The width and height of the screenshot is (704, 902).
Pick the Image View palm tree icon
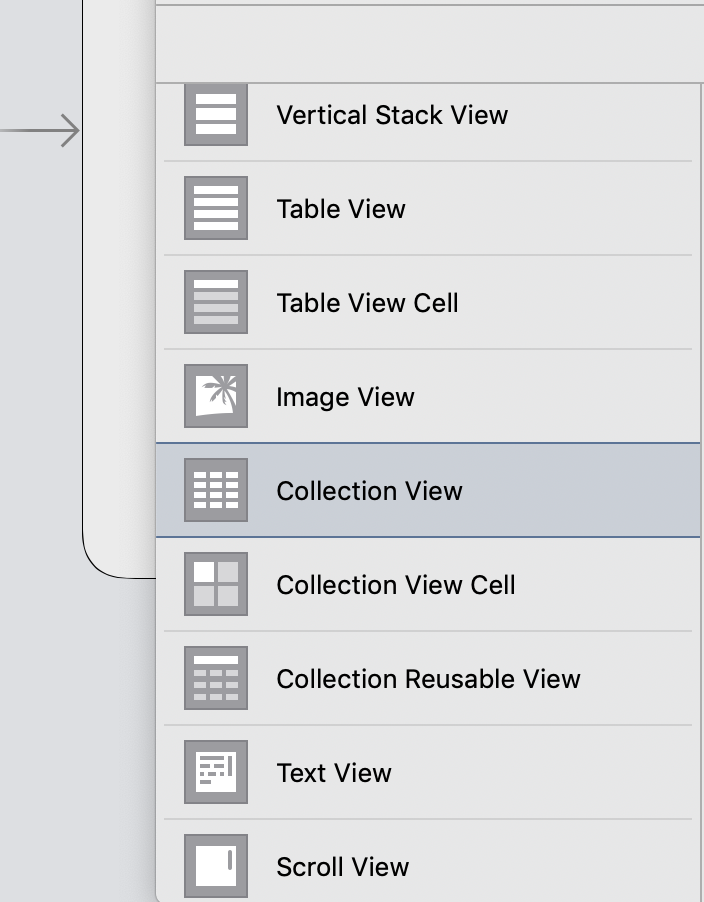click(216, 396)
